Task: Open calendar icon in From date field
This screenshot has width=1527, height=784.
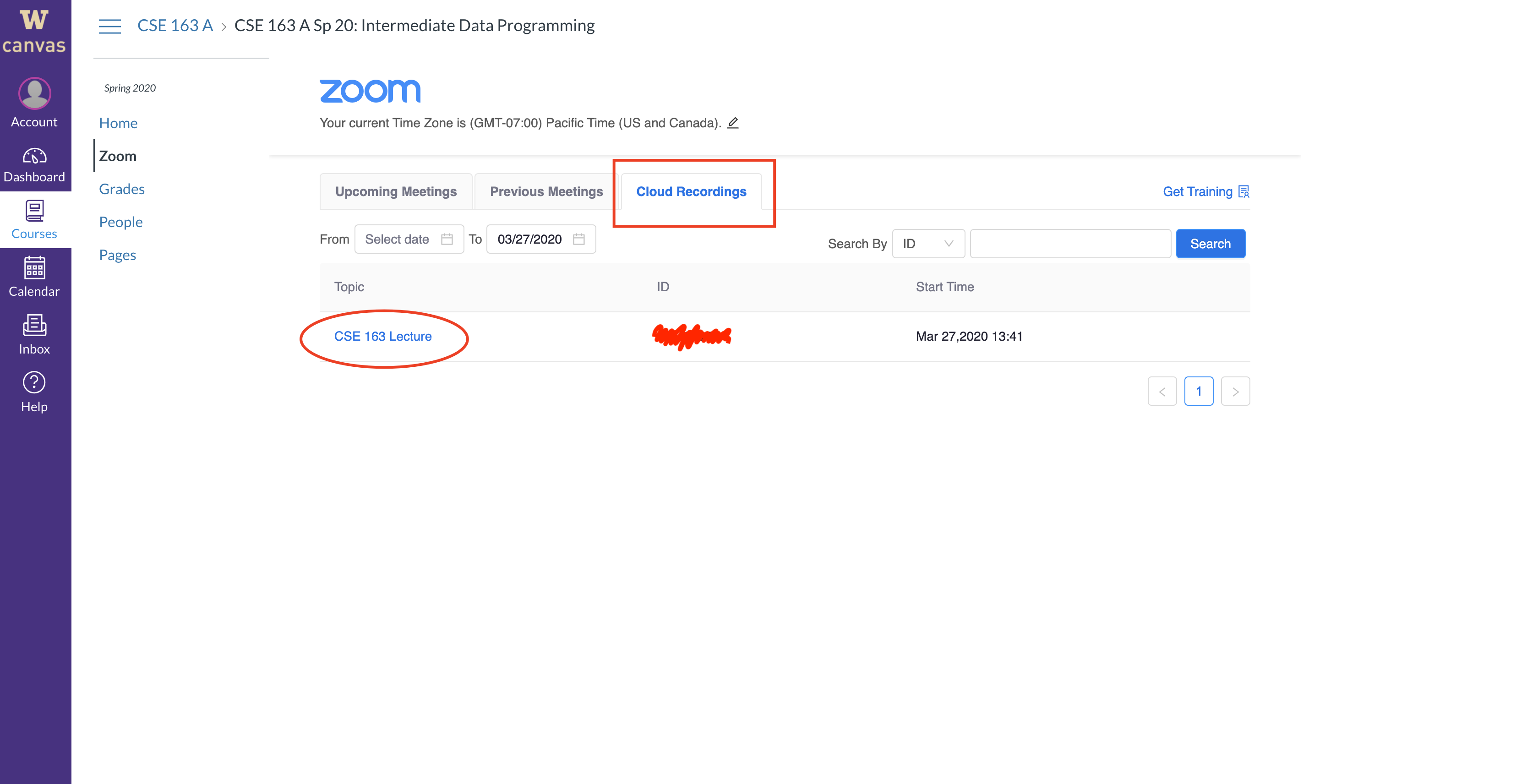Action: pyautogui.click(x=447, y=239)
